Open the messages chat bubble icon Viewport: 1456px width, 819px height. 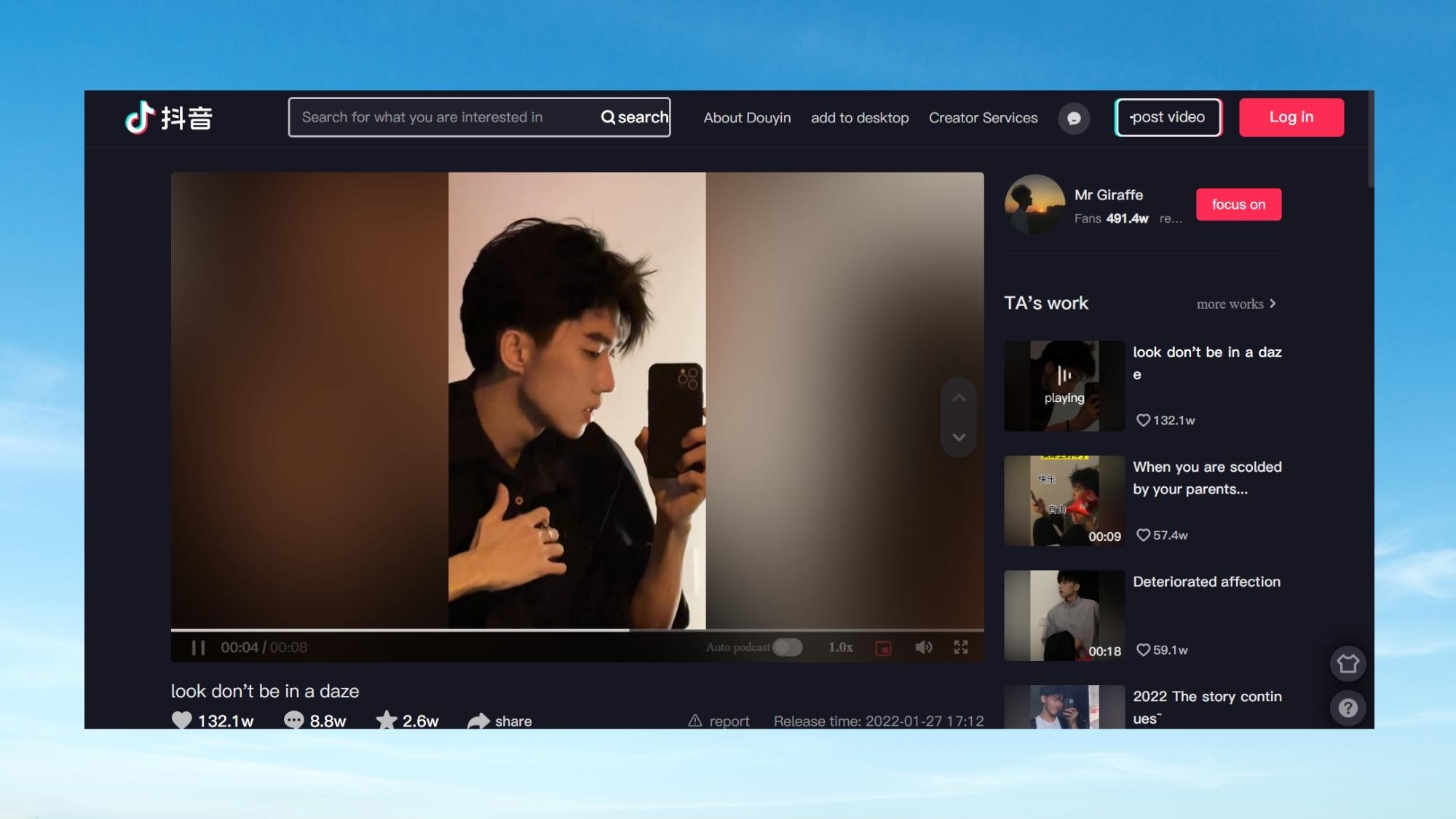[x=1074, y=118]
